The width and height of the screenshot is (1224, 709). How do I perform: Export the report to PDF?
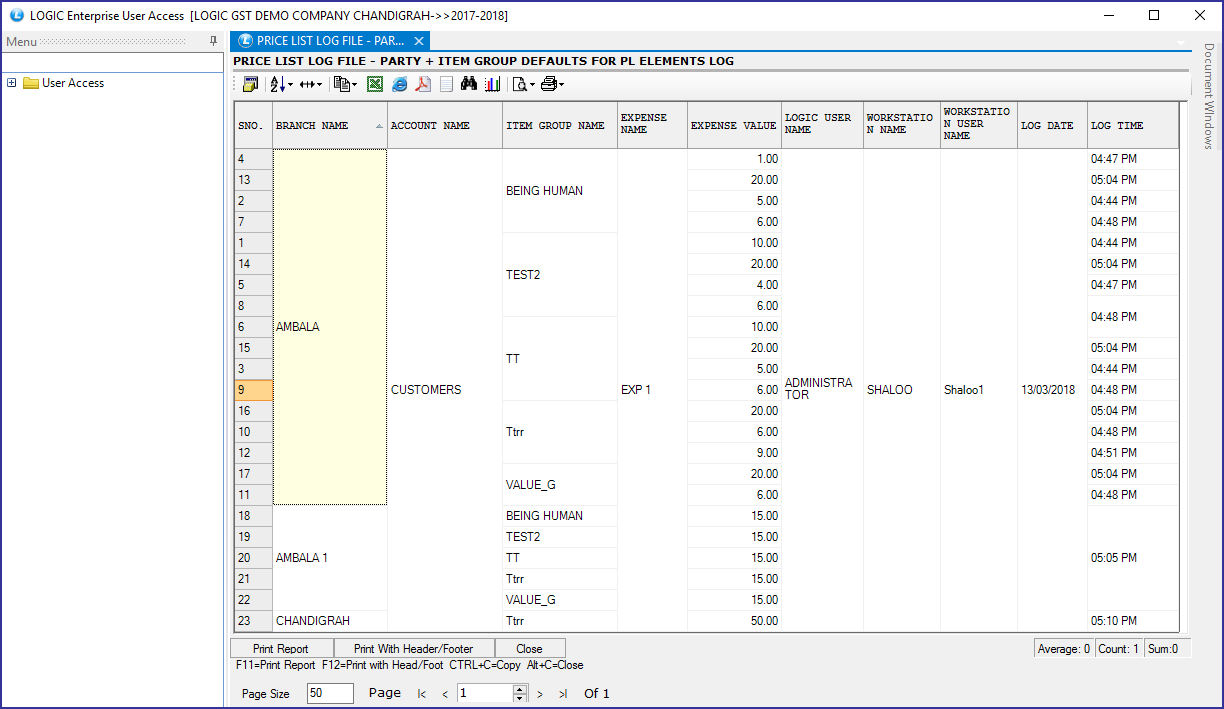[x=423, y=84]
